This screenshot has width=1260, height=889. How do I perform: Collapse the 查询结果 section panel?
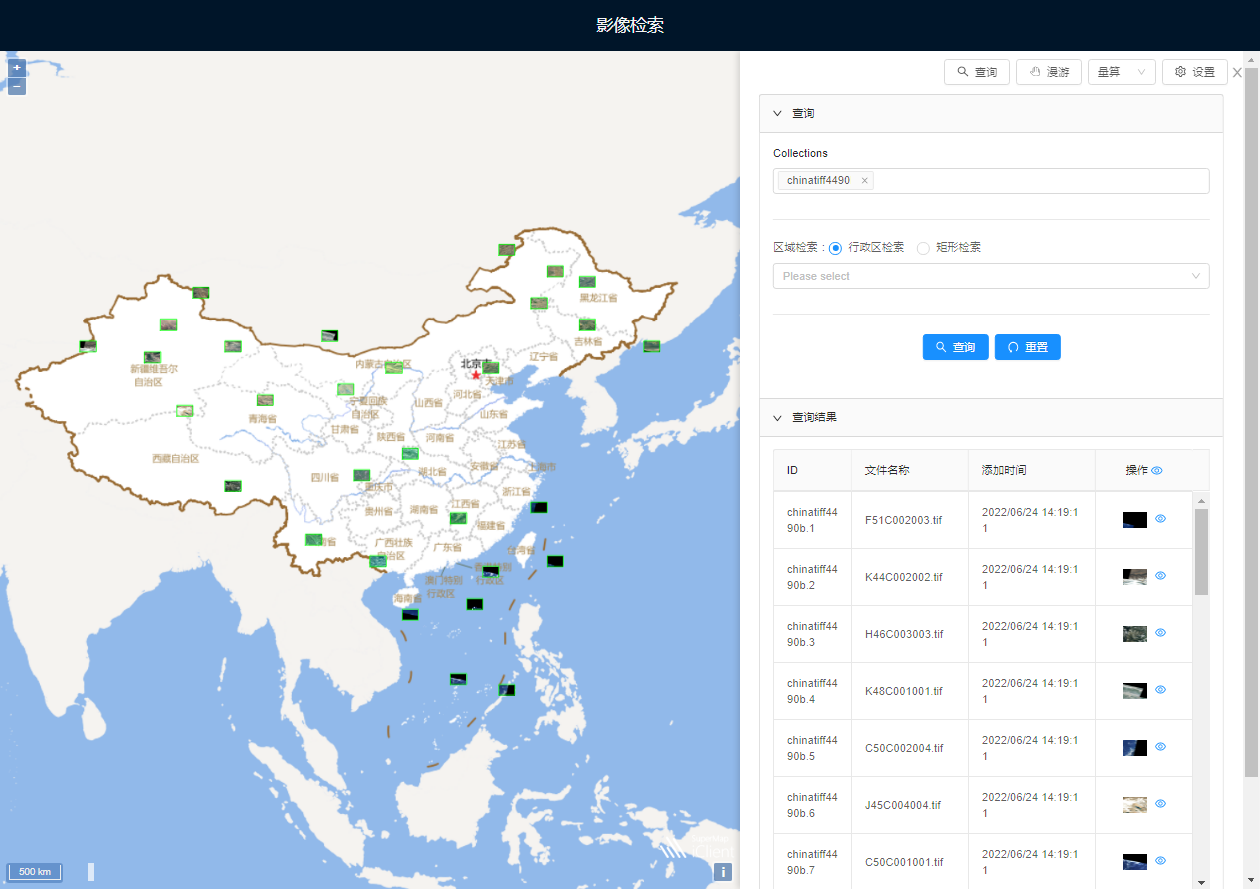click(x=777, y=417)
